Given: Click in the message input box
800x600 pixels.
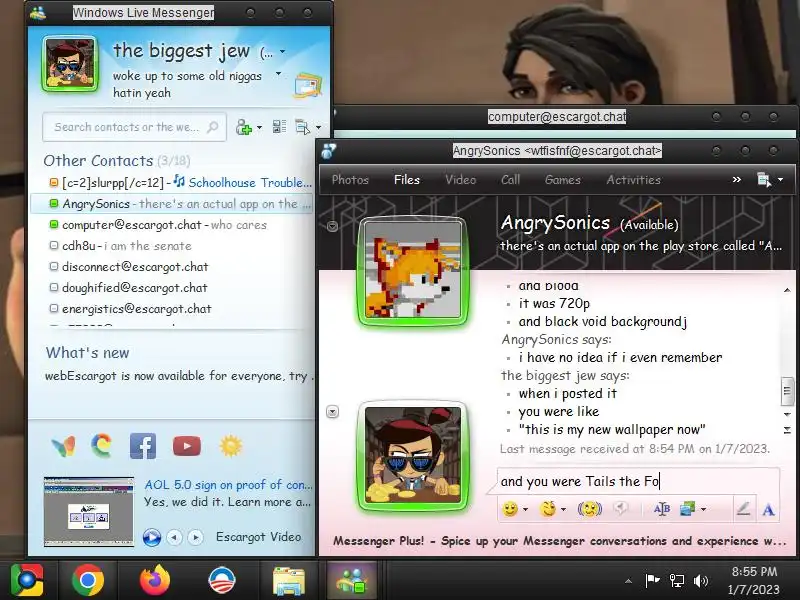Looking at the screenshot, I should pyautogui.click(x=638, y=481).
